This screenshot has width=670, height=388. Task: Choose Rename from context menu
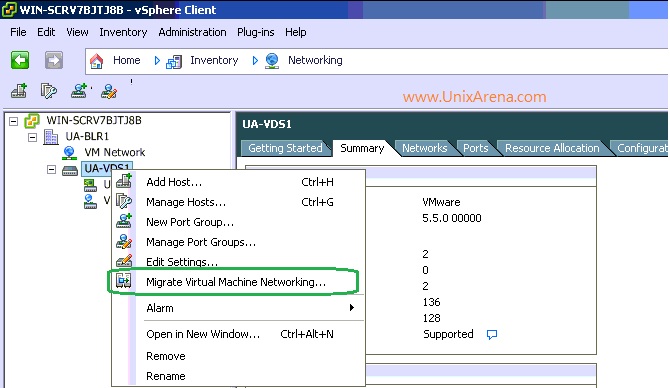point(238,376)
